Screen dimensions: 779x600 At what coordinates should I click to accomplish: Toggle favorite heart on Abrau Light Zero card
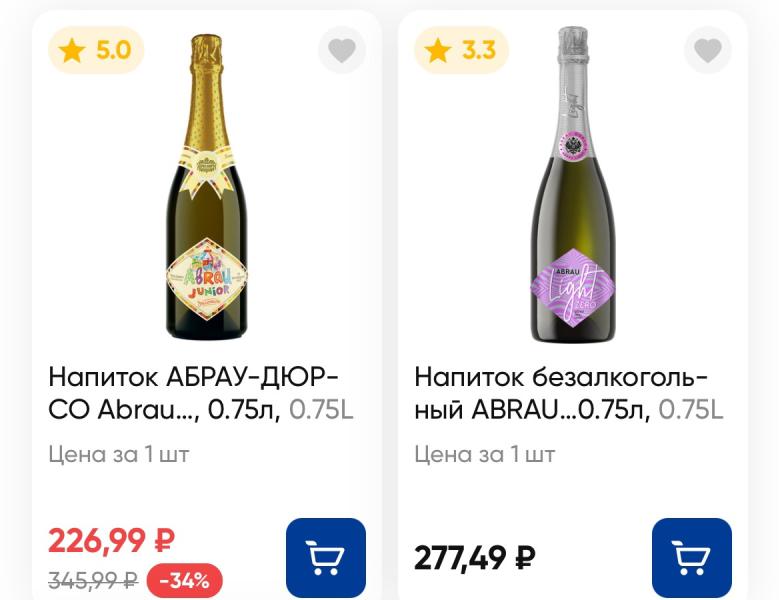pos(708,50)
